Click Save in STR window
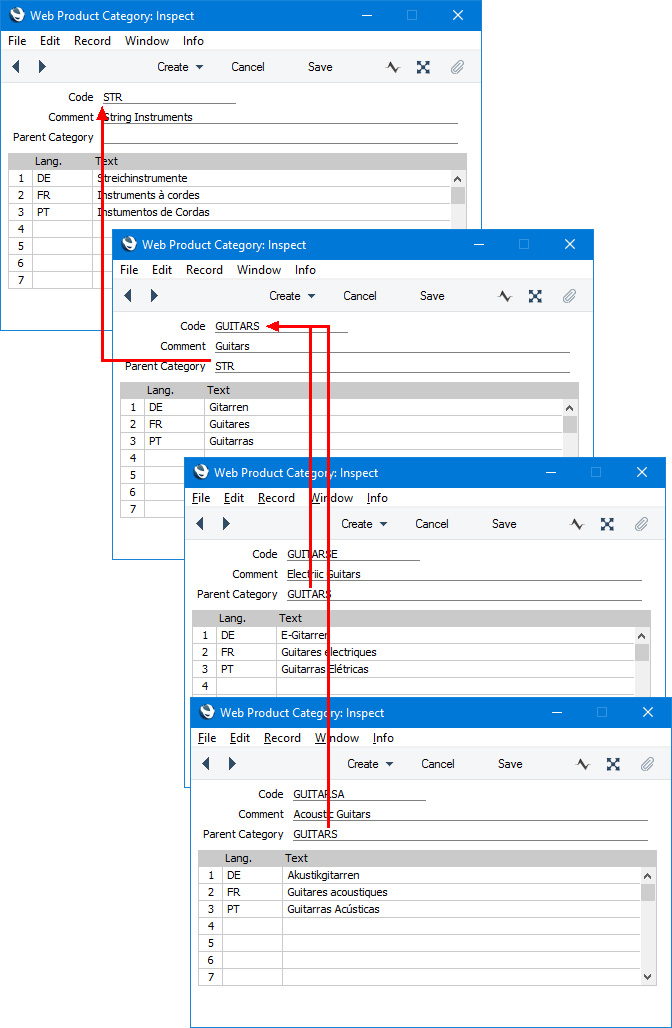The image size is (672, 1028). pos(320,67)
